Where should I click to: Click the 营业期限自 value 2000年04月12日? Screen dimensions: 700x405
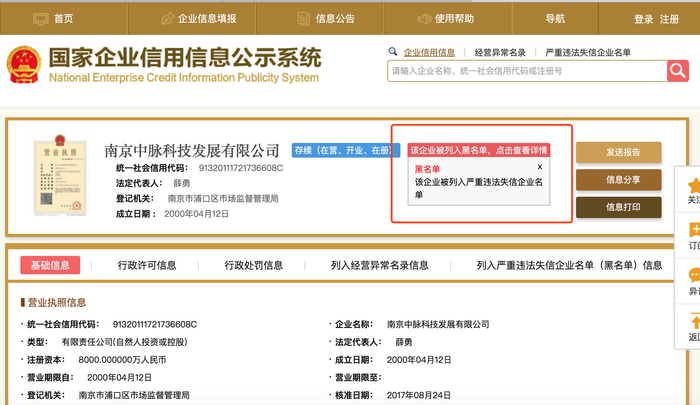coord(119,378)
